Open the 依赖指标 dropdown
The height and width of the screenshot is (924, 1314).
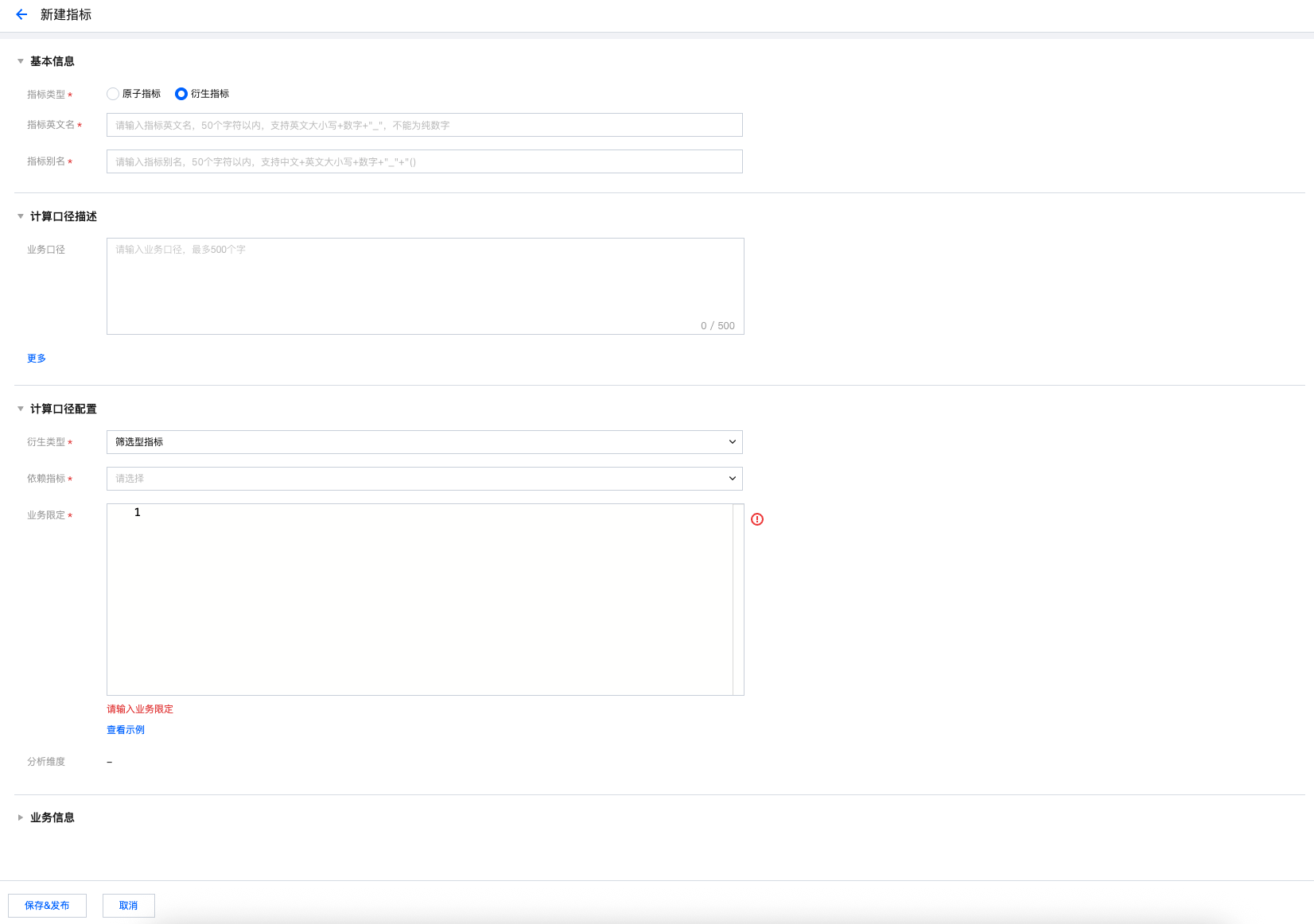pos(425,479)
